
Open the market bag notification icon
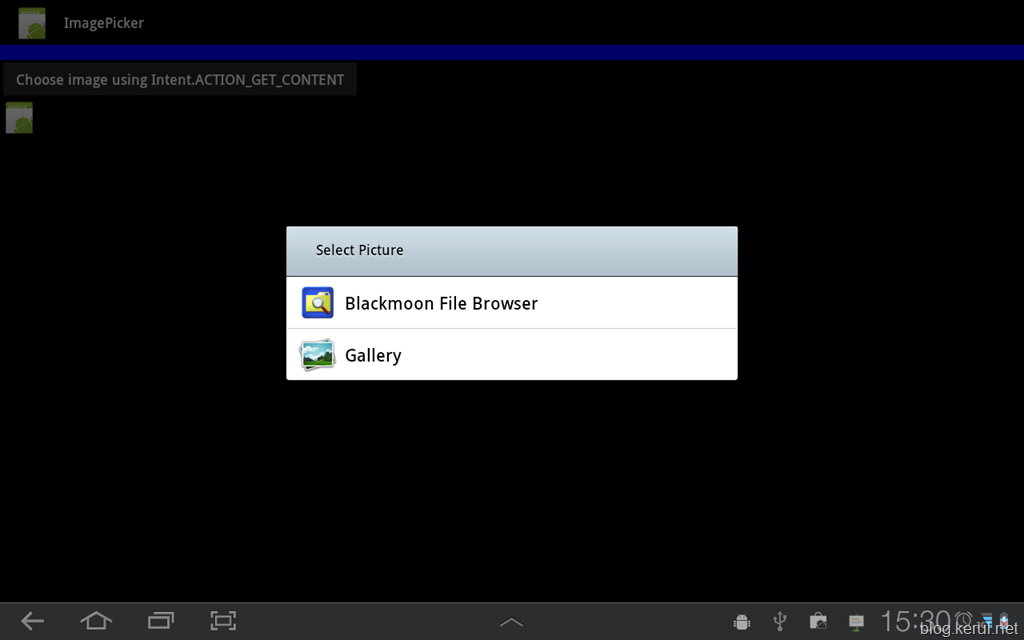818,622
